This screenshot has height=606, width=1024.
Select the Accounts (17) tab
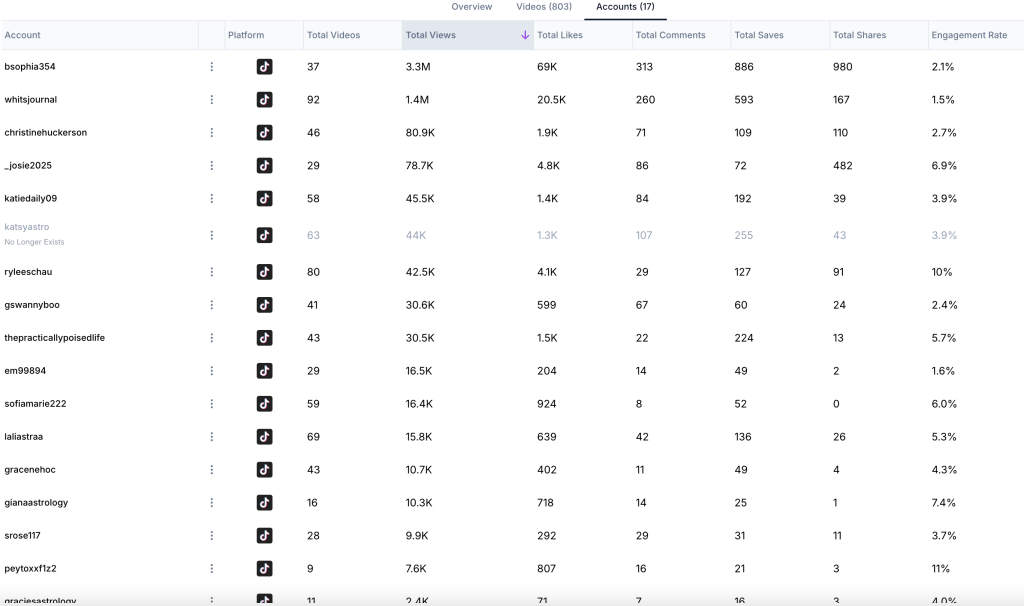(625, 7)
